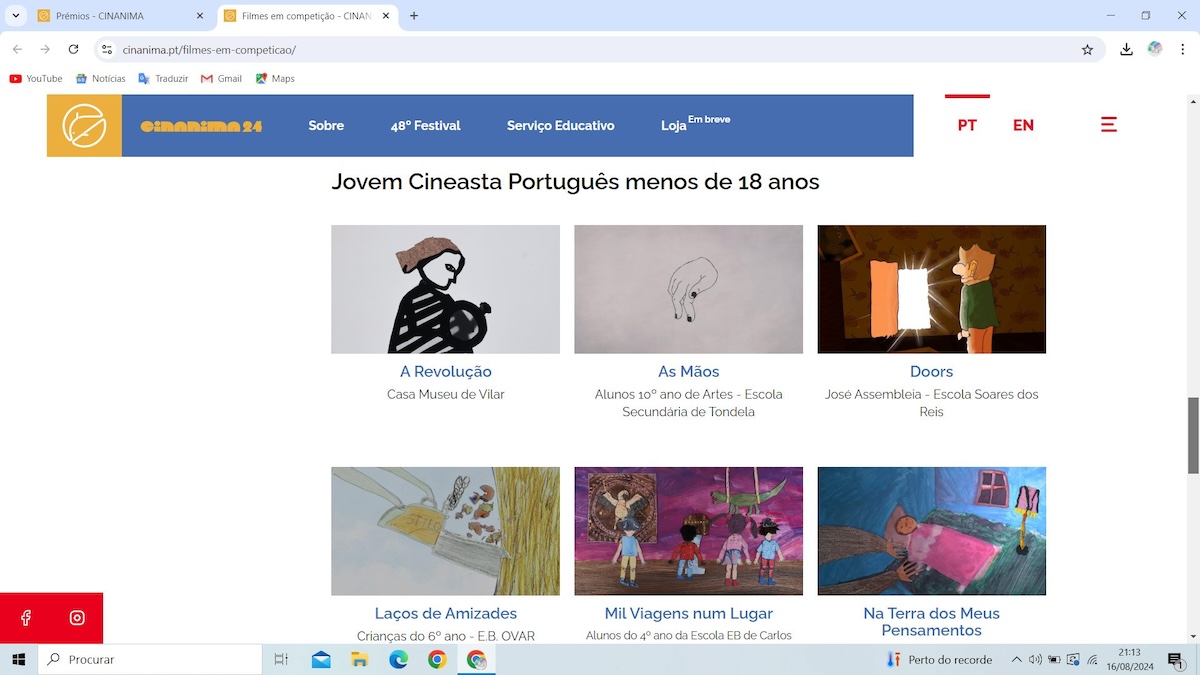
Task: Bookmark this page with the star icon
Action: coord(1087,49)
